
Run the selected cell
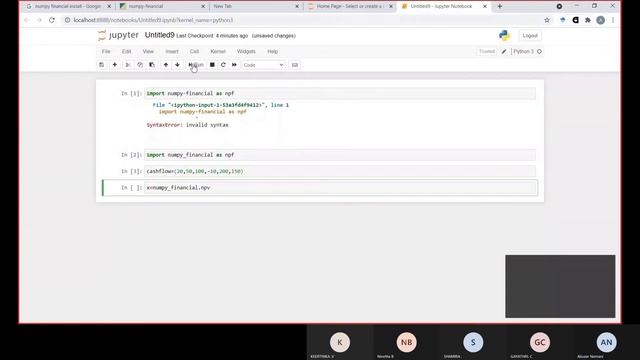coord(196,65)
